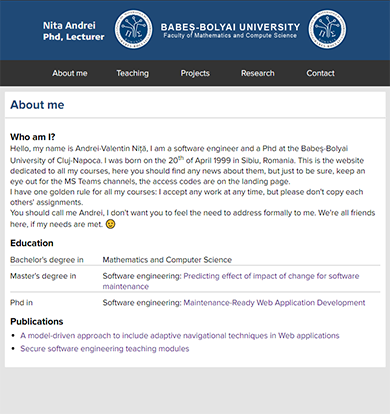Screen dimensions: 390x414
Task: Click 'Faculty of Mathematics and Compute Science' subtitle
Action: [230, 35]
